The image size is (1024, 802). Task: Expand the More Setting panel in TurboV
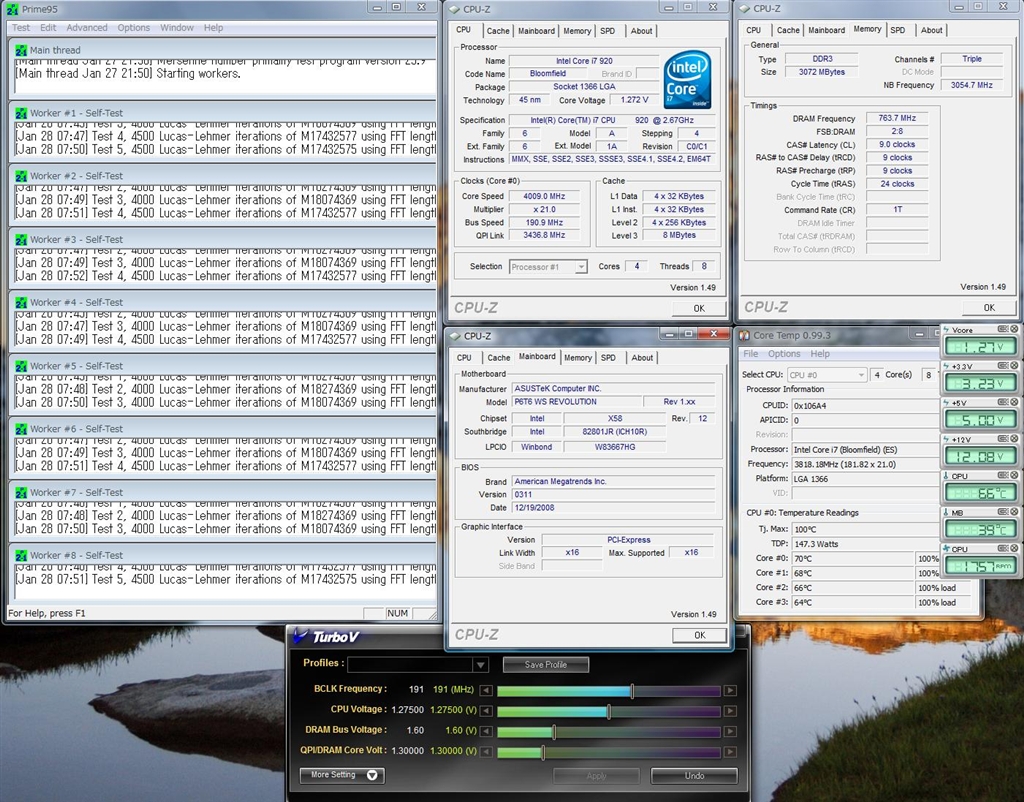pyautogui.click(x=342, y=775)
